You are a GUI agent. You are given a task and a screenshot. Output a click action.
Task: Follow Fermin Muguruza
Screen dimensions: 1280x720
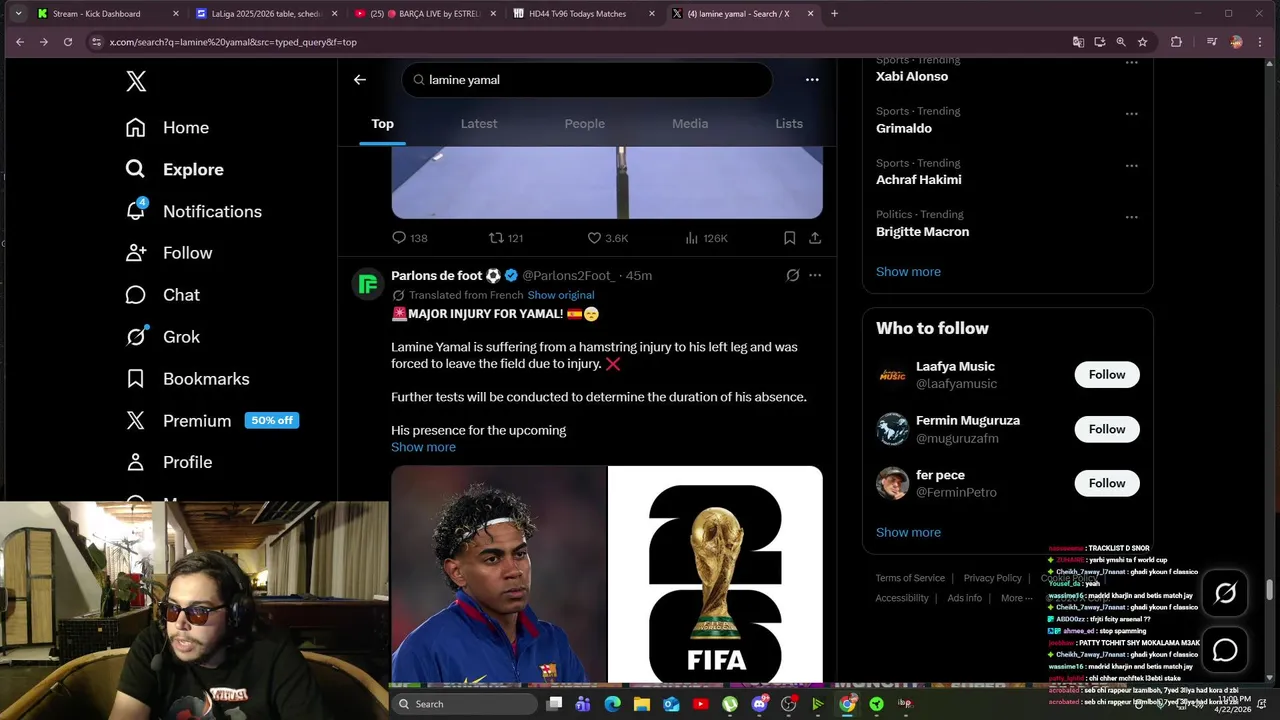click(x=1107, y=429)
